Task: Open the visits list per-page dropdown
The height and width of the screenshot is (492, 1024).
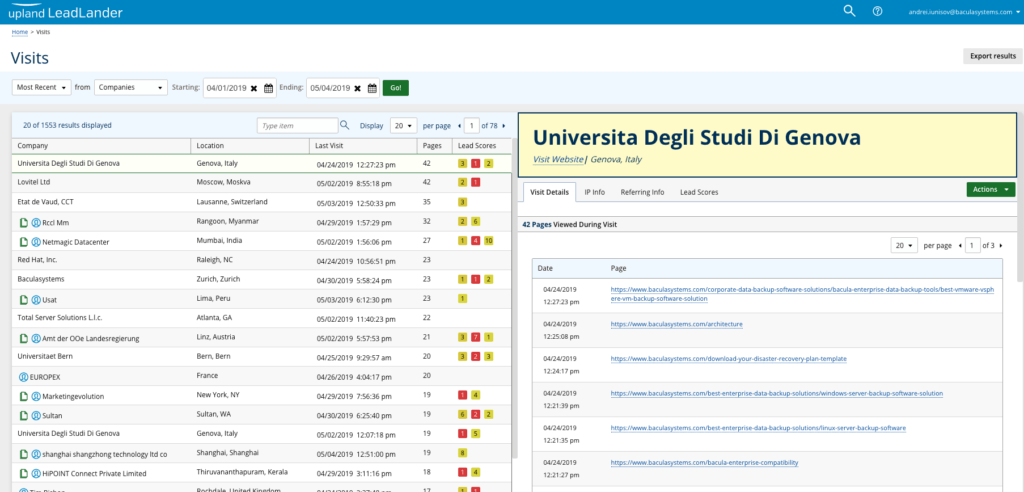Action: pyautogui.click(x=404, y=125)
